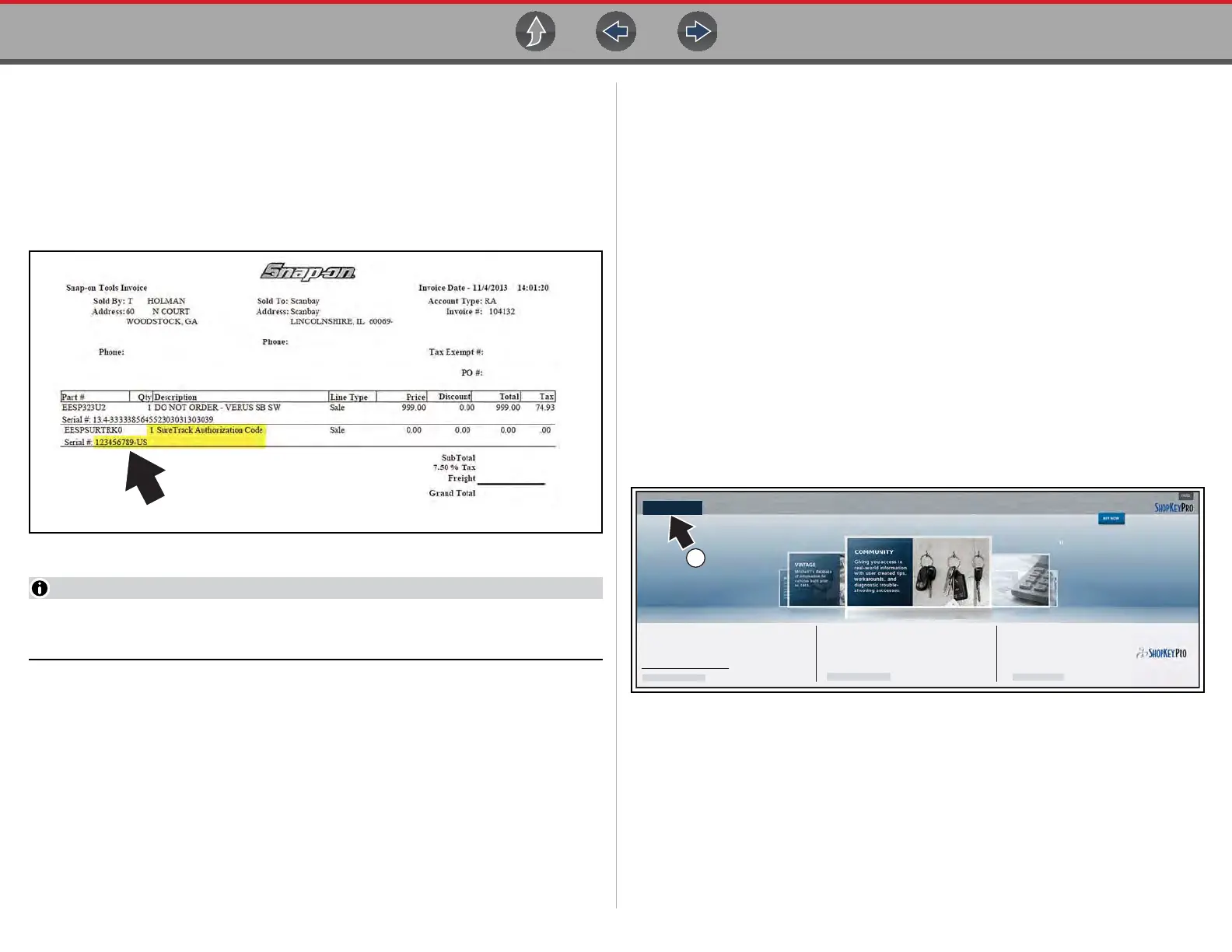Click the Invoice Date 11/4/2013 text
The image size is (1232, 952).
click(x=463, y=288)
